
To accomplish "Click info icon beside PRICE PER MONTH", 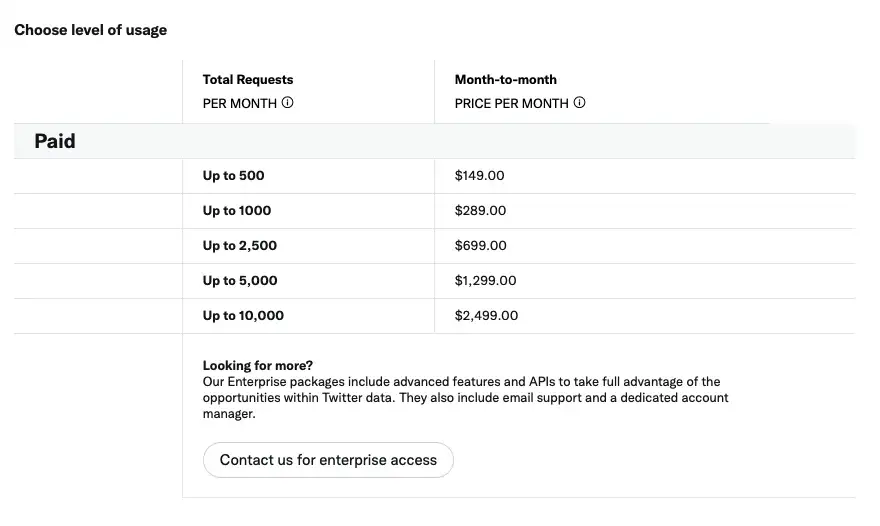I will [x=580, y=103].
